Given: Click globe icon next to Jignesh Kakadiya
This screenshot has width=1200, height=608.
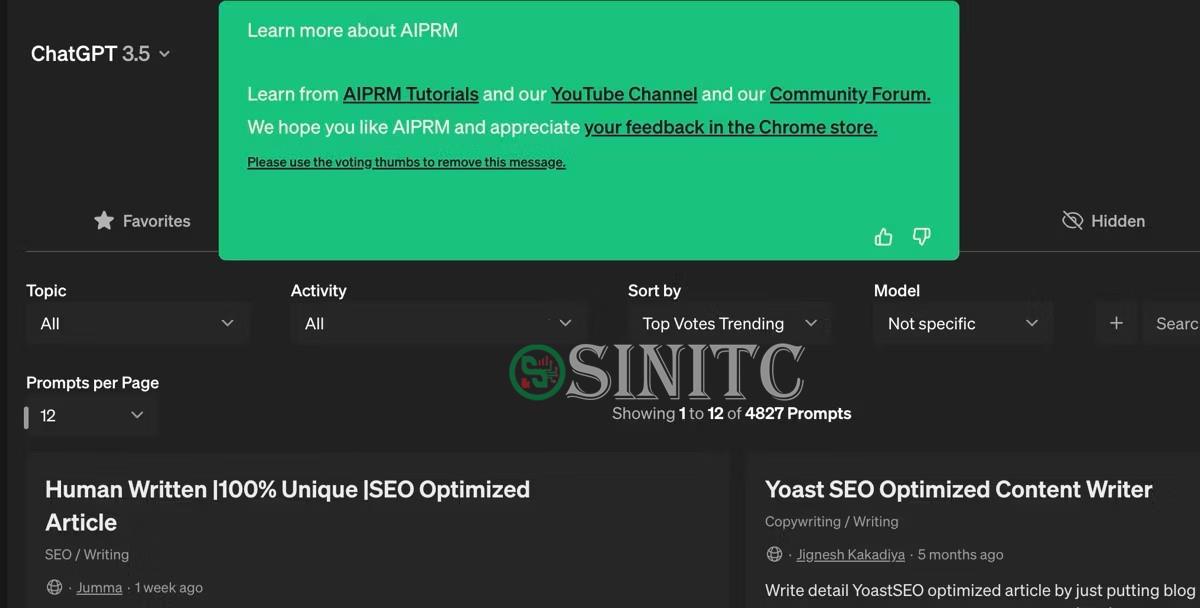Looking at the screenshot, I should tap(774, 554).
